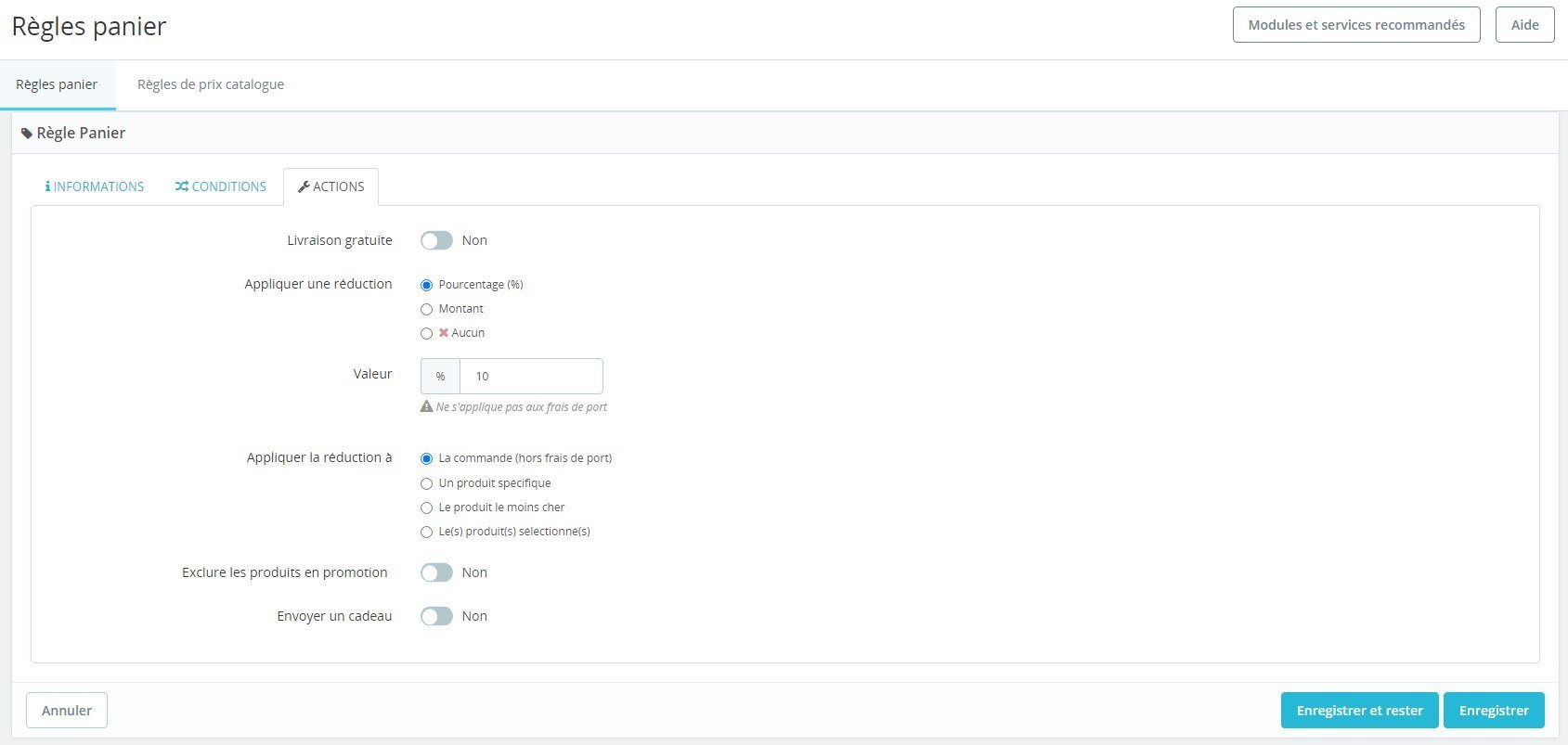
Task: Click the Annuler button
Action: click(67, 711)
